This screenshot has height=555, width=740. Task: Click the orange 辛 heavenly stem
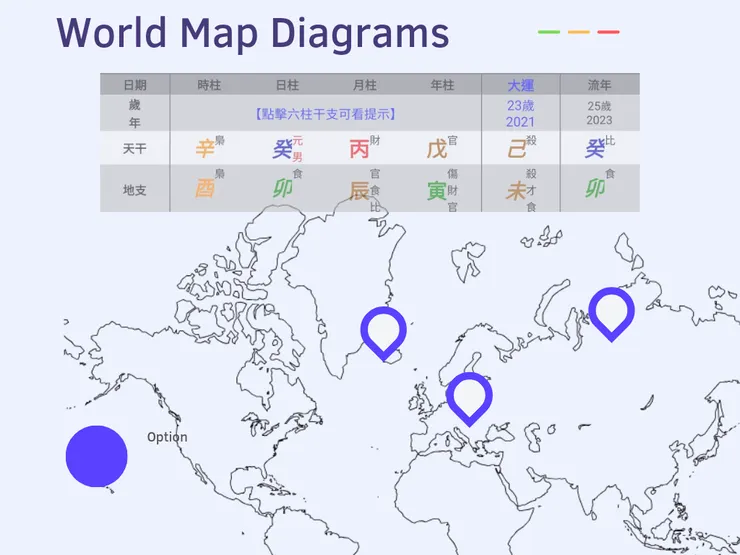pos(205,149)
